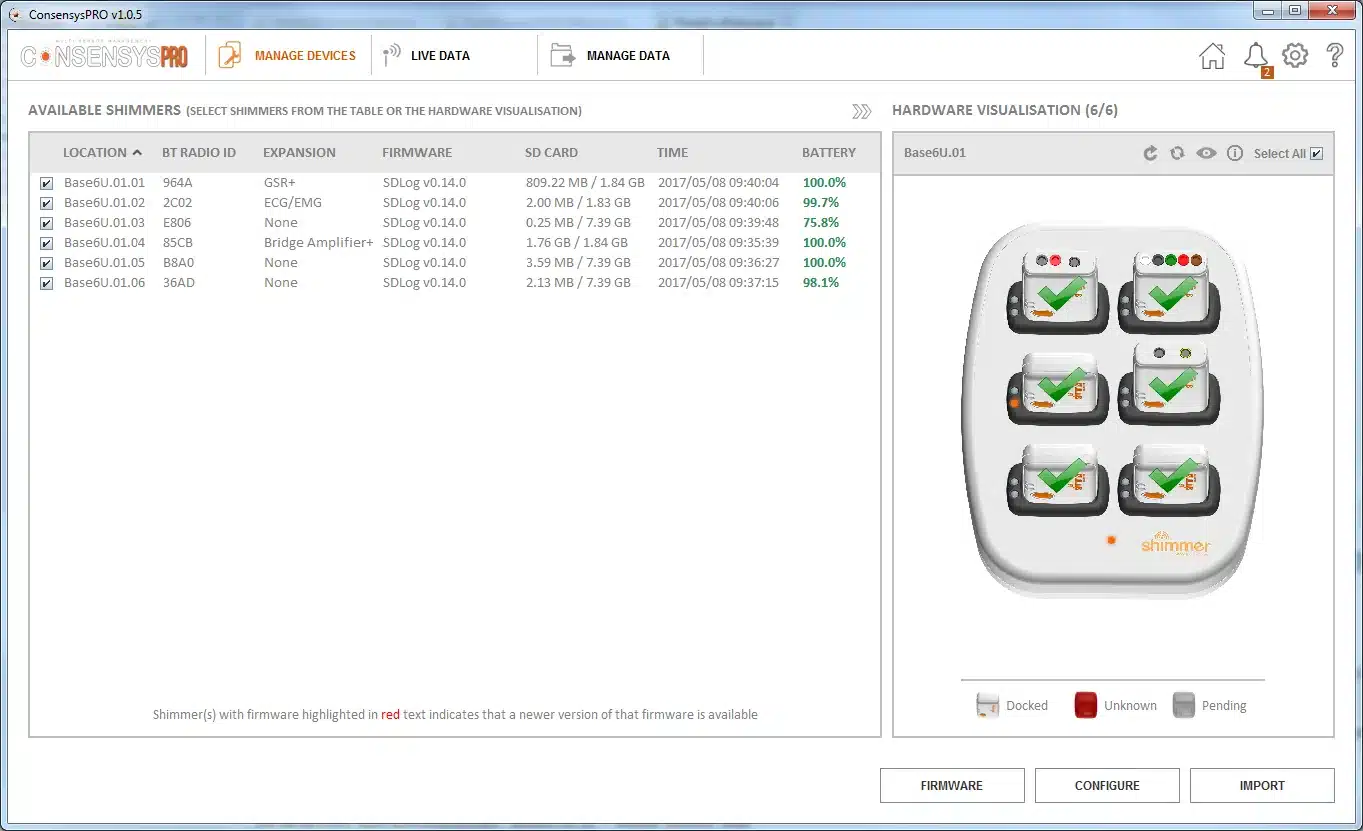This screenshot has width=1363, height=831.
Task: Click the ConsensysPRO logo
Action: [x=104, y=57]
